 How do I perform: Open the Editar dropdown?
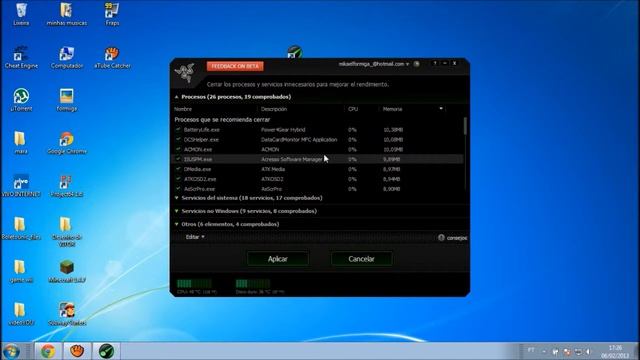point(195,237)
